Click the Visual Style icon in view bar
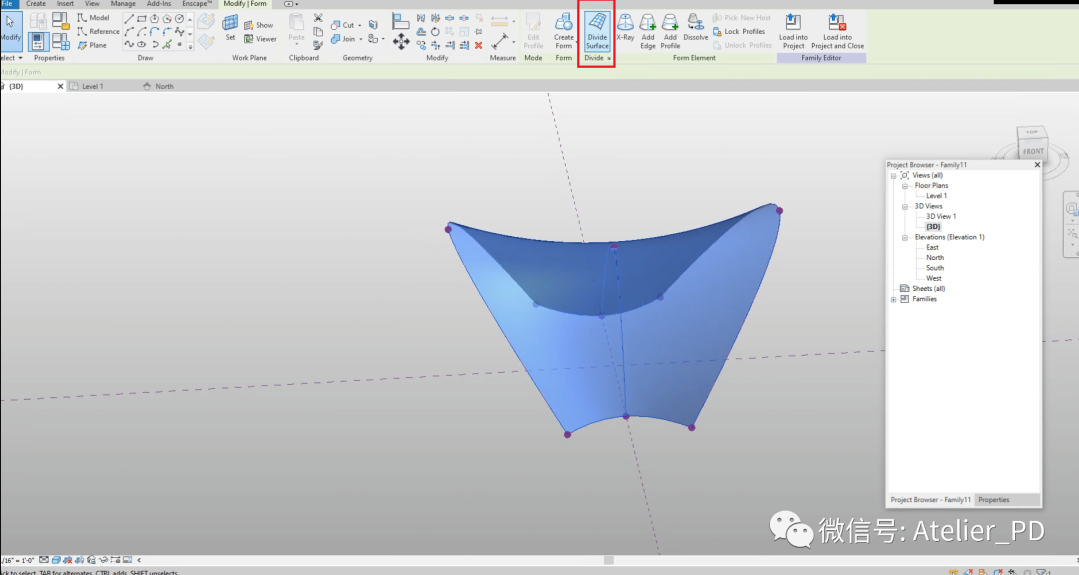Viewport: 1079px width, 575px height. click(x=56, y=561)
